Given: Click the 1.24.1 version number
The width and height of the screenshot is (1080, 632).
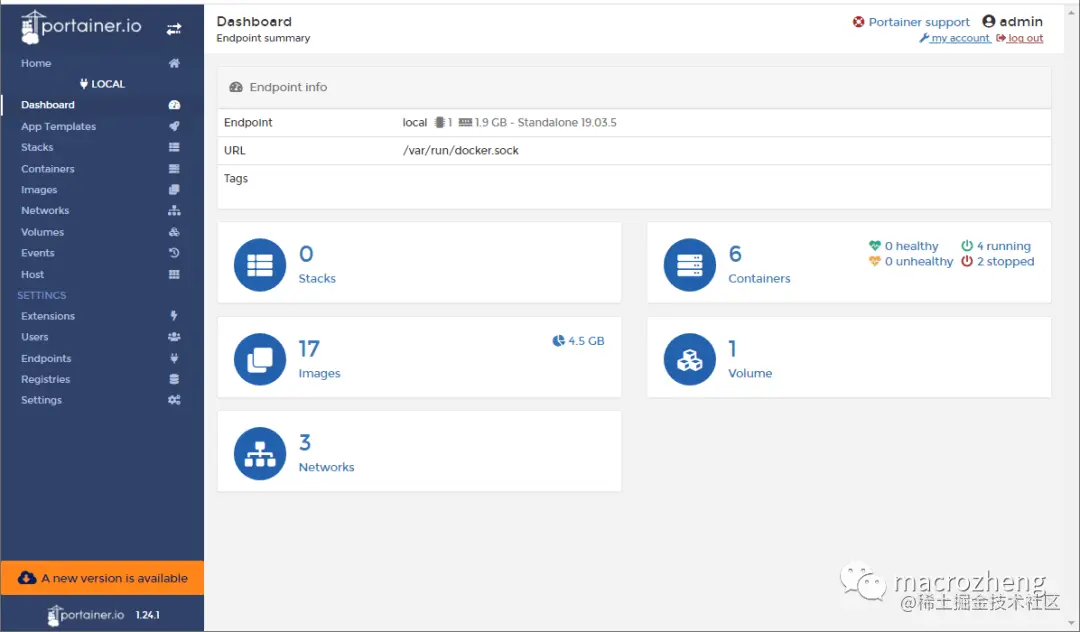Looking at the screenshot, I should [147, 615].
